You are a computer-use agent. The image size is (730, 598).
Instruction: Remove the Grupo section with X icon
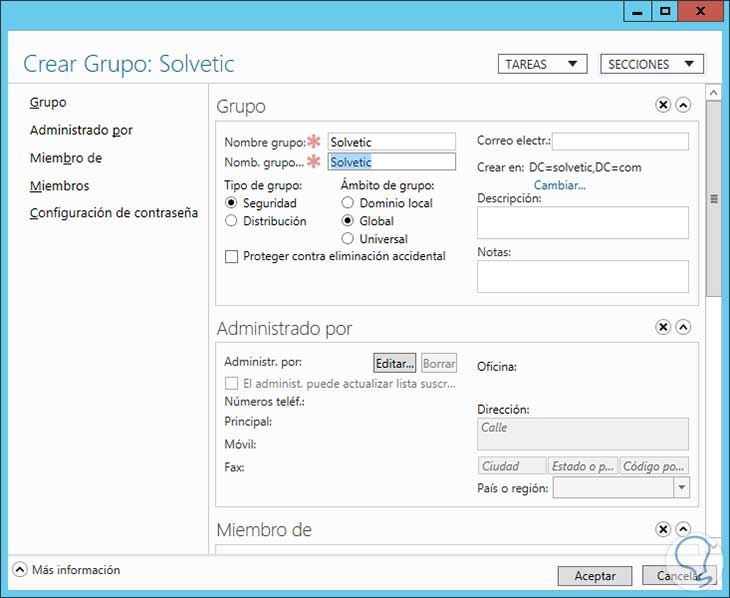pyautogui.click(x=663, y=105)
